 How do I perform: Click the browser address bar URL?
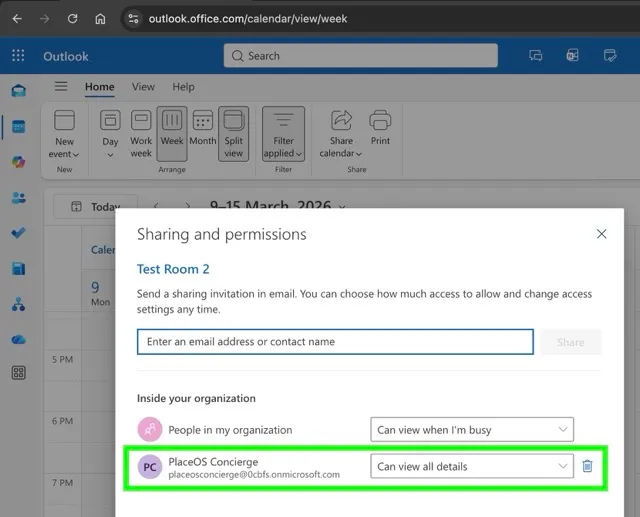pyautogui.click(x=248, y=19)
